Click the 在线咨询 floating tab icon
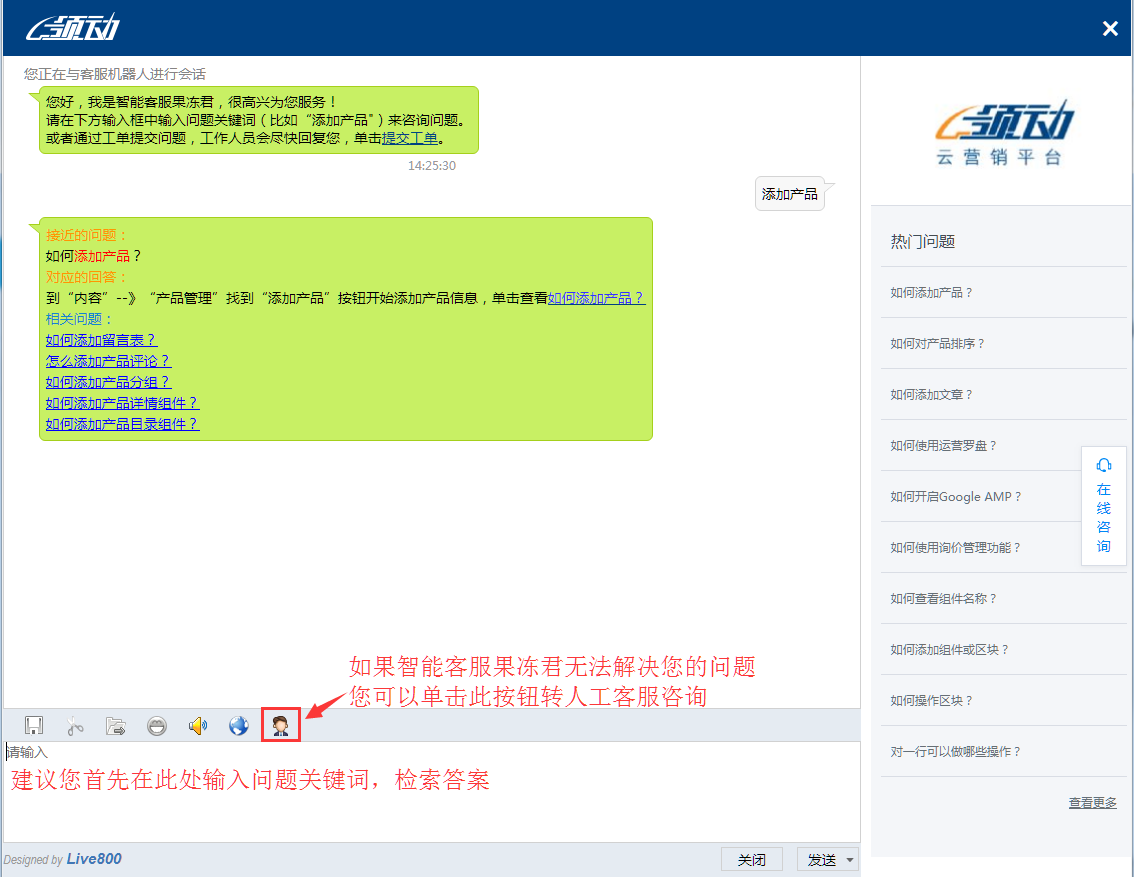Screen dimensions: 1134x877 coord(1103,505)
